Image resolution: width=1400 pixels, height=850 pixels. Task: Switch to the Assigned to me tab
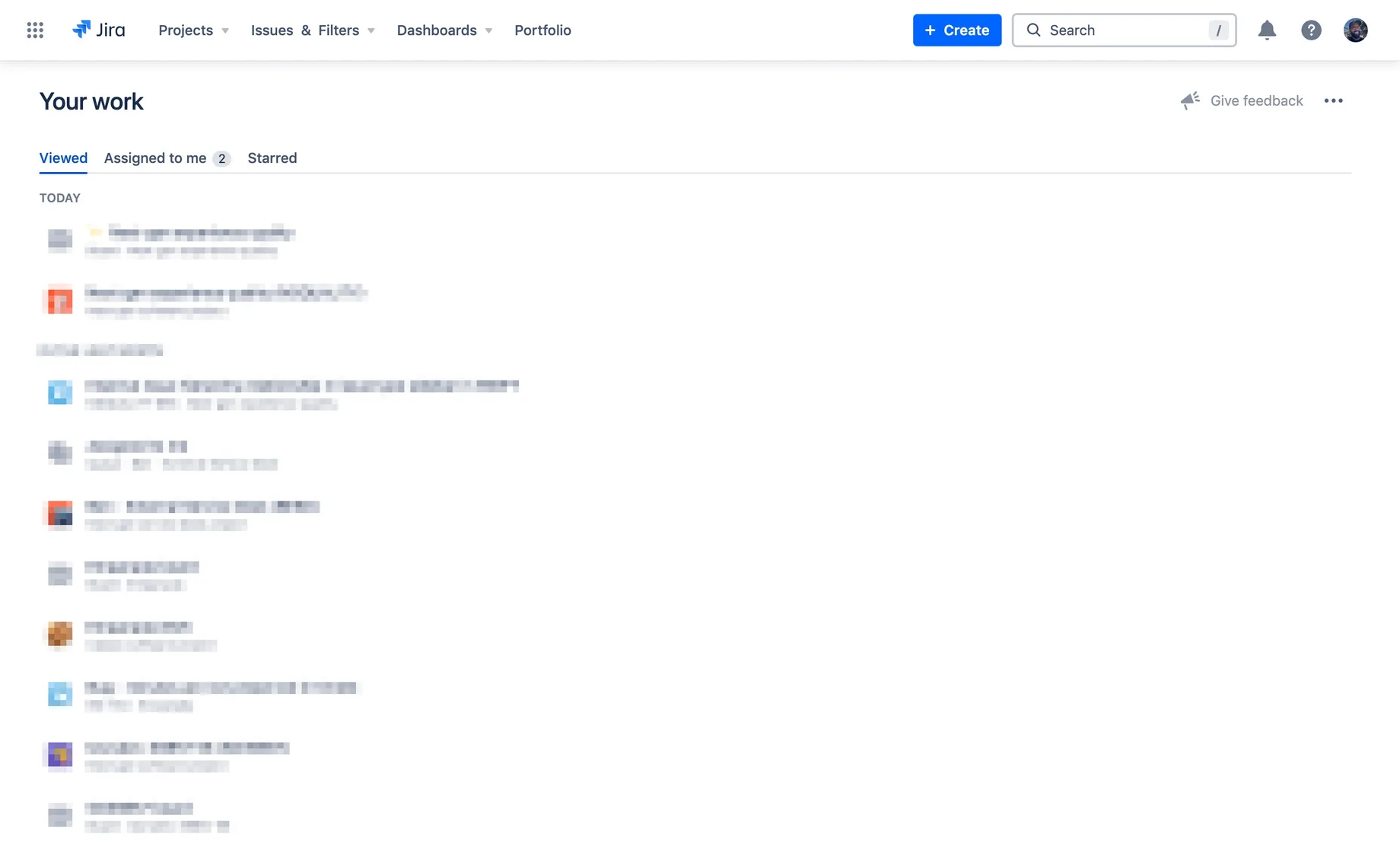point(167,158)
